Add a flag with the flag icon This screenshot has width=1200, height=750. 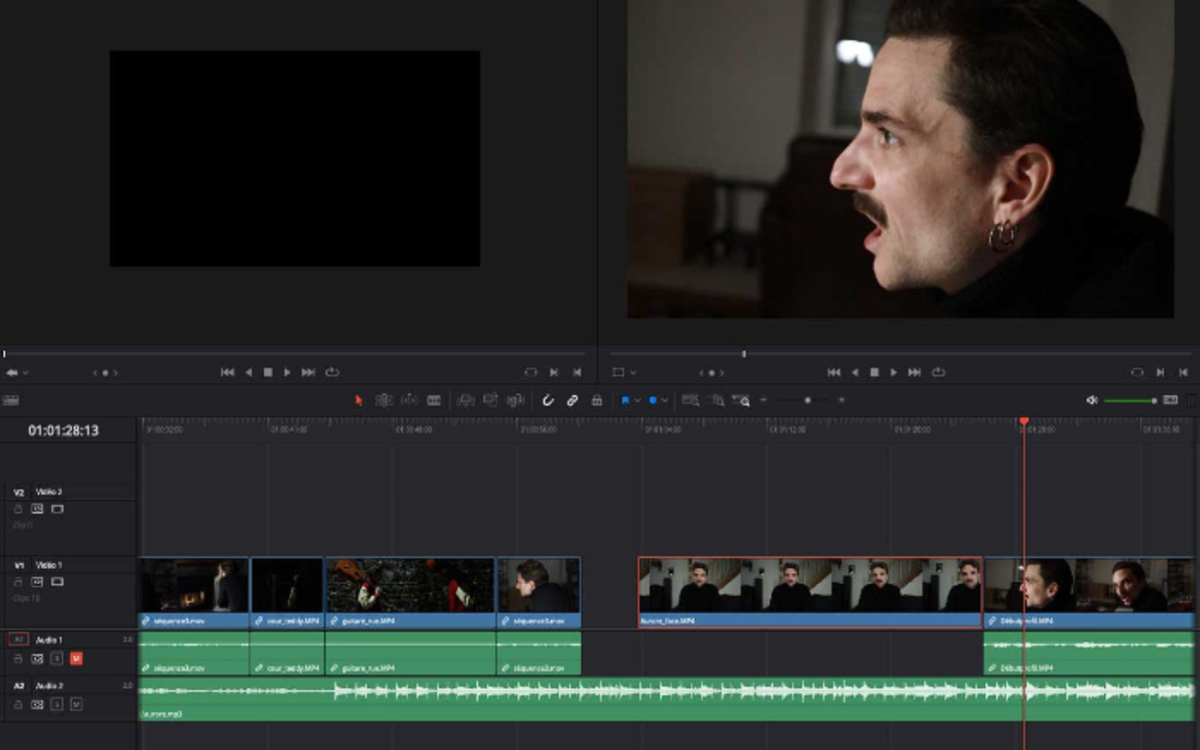coord(624,398)
